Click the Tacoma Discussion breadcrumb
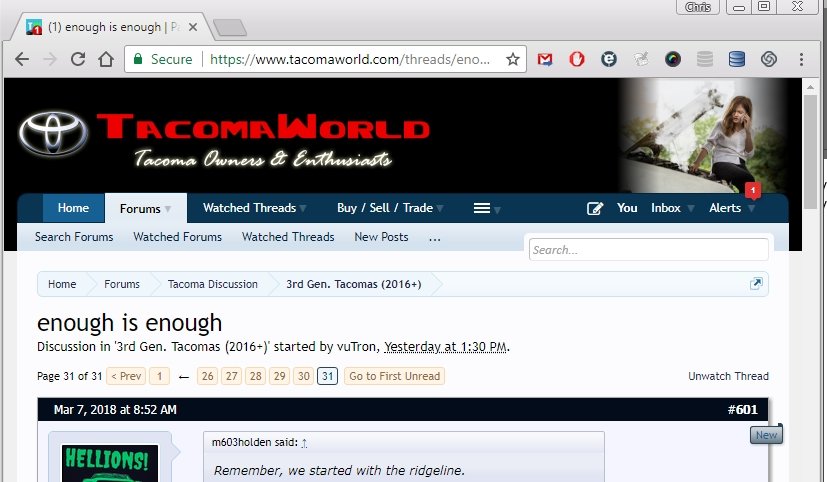 [213, 284]
